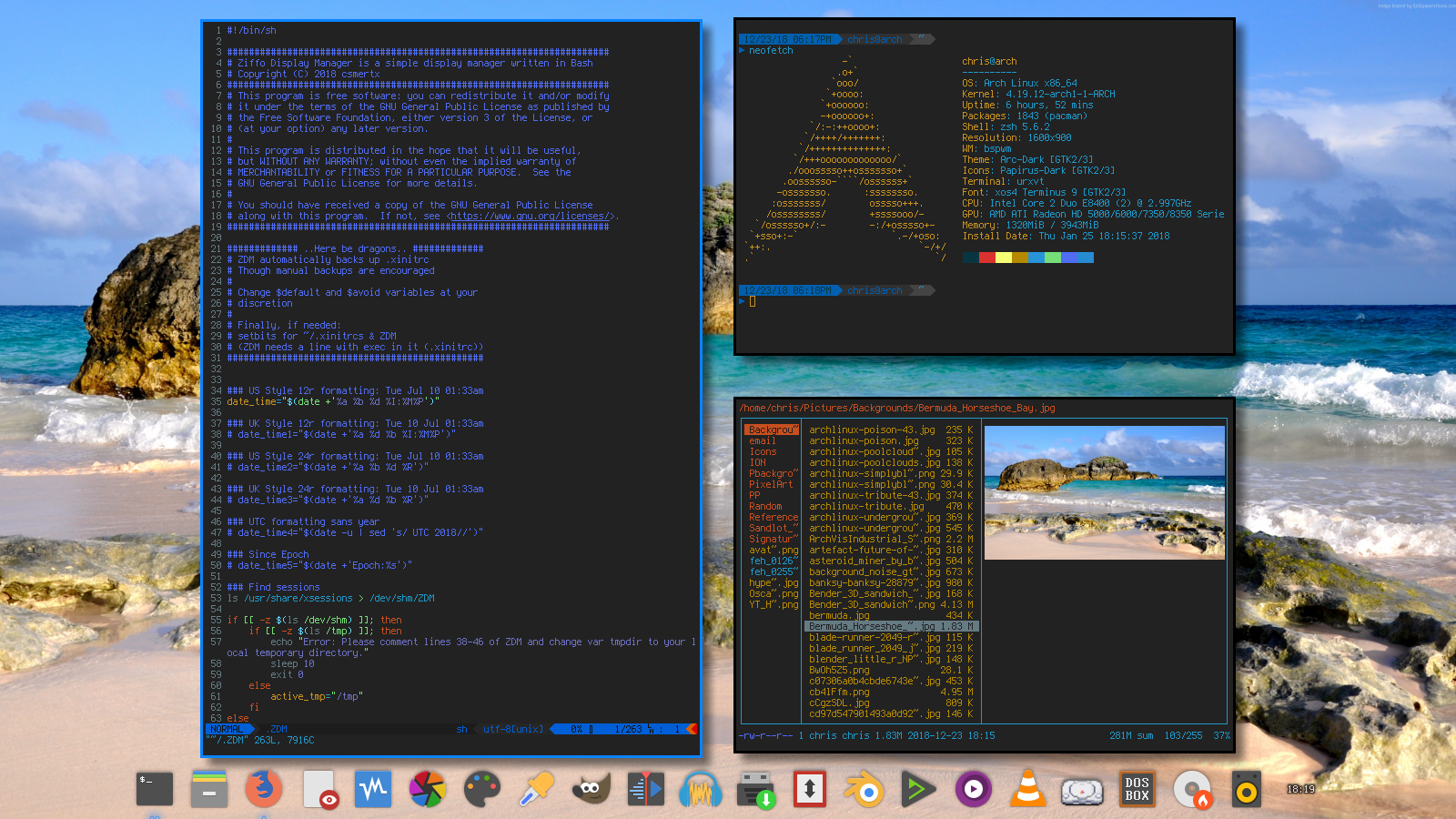This screenshot has width=1456, height=819.
Task: Click the 'sh' filetype in vim statusline
Action: tap(461, 729)
